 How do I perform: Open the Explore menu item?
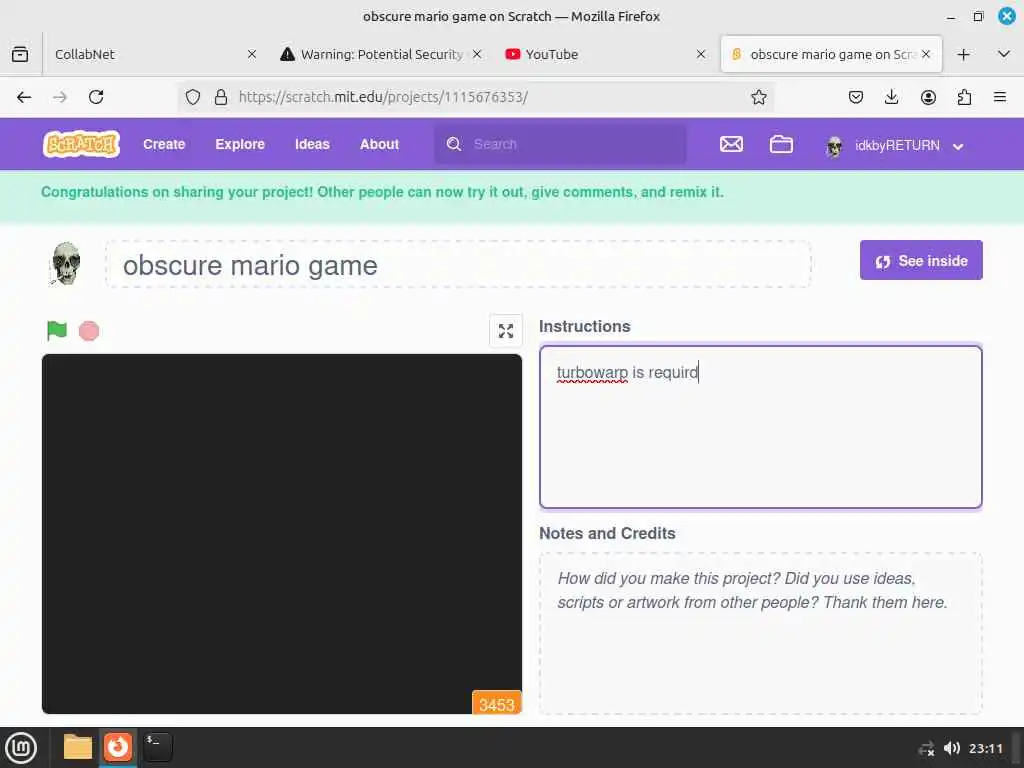tap(240, 144)
